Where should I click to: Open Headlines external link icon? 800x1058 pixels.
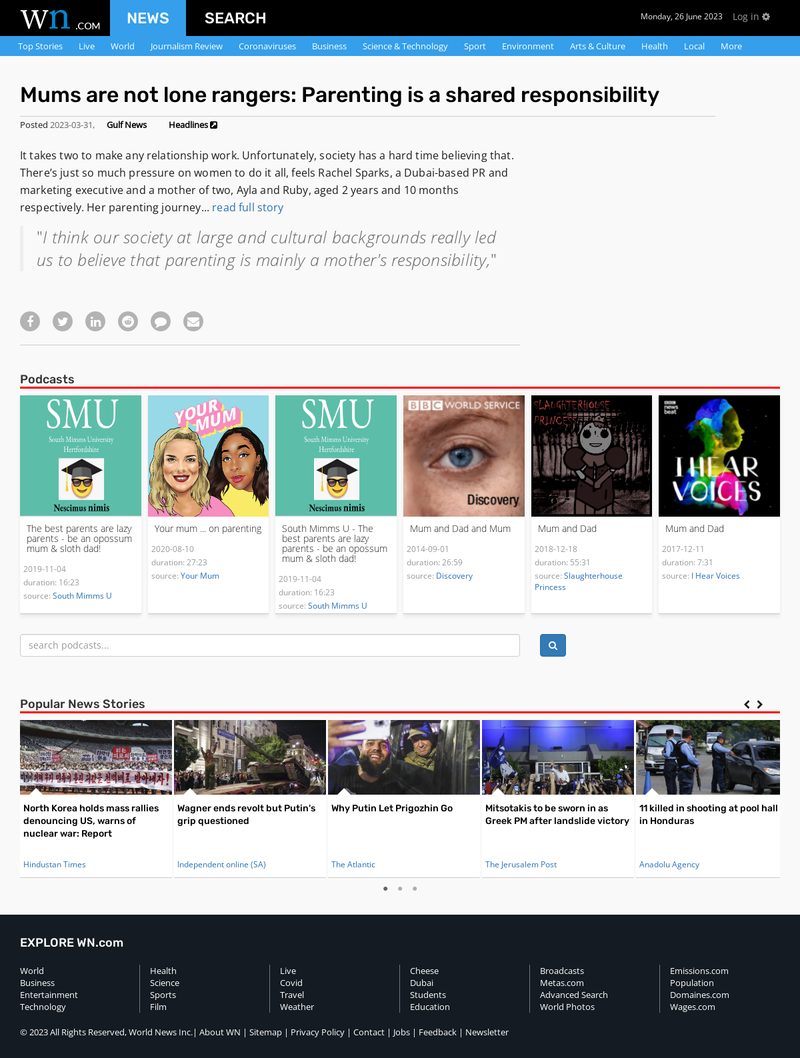point(214,125)
